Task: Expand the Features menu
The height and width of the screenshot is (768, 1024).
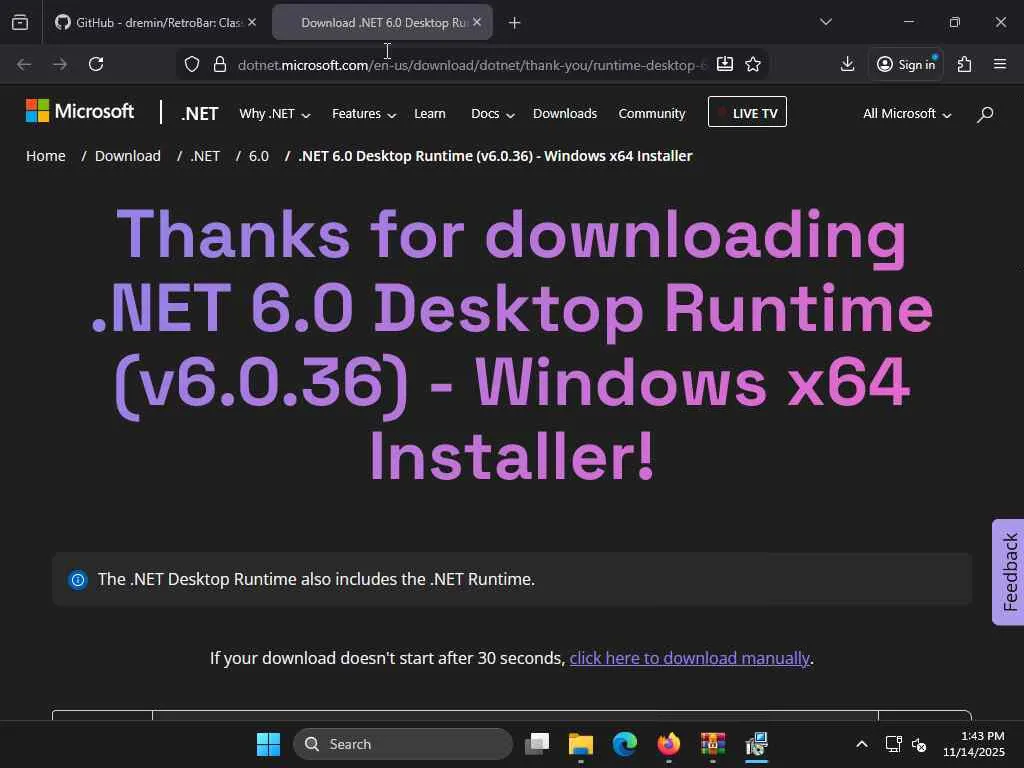Action: pyautogui.click(x=364, y=114)
